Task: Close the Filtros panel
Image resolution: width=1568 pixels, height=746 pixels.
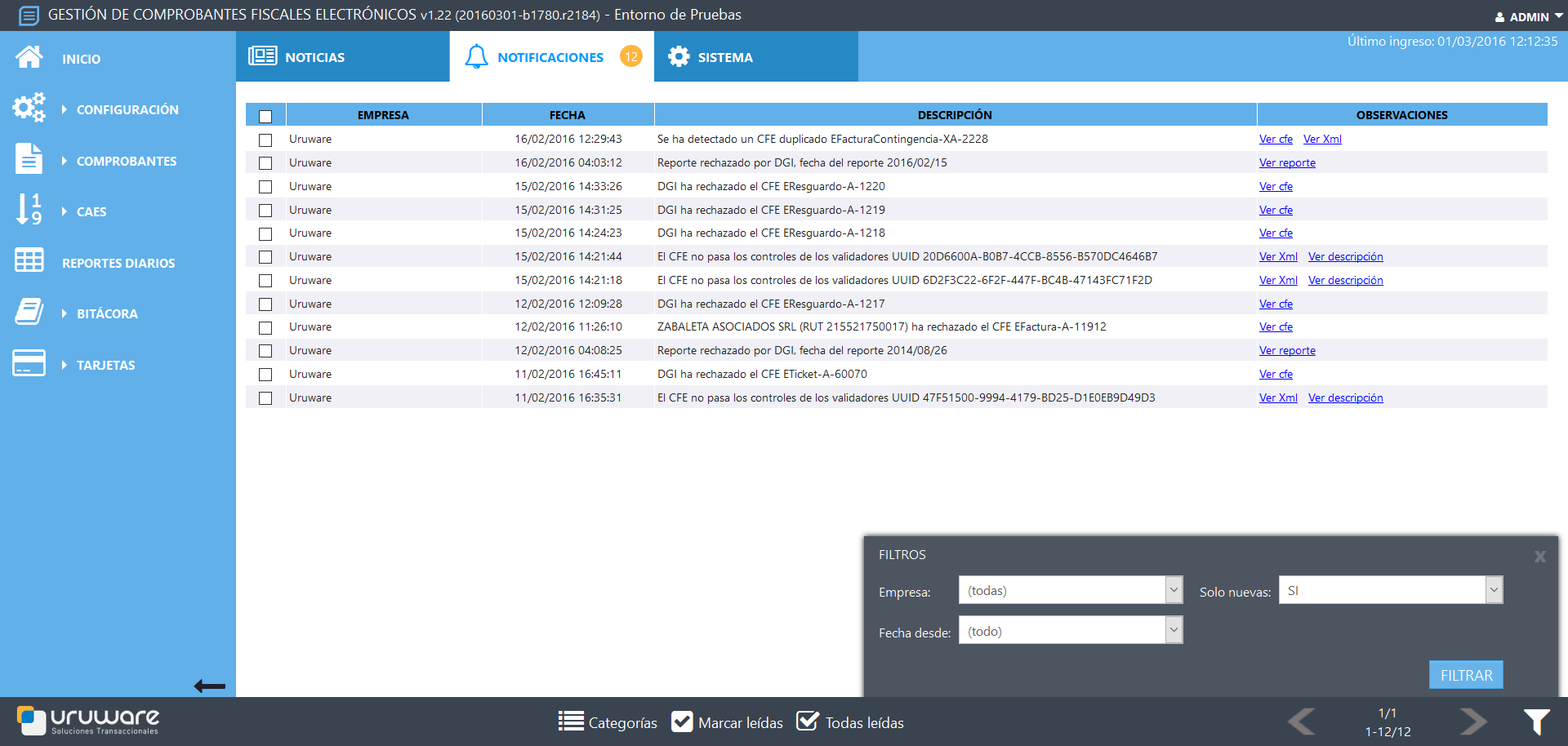Action: 1539,557
